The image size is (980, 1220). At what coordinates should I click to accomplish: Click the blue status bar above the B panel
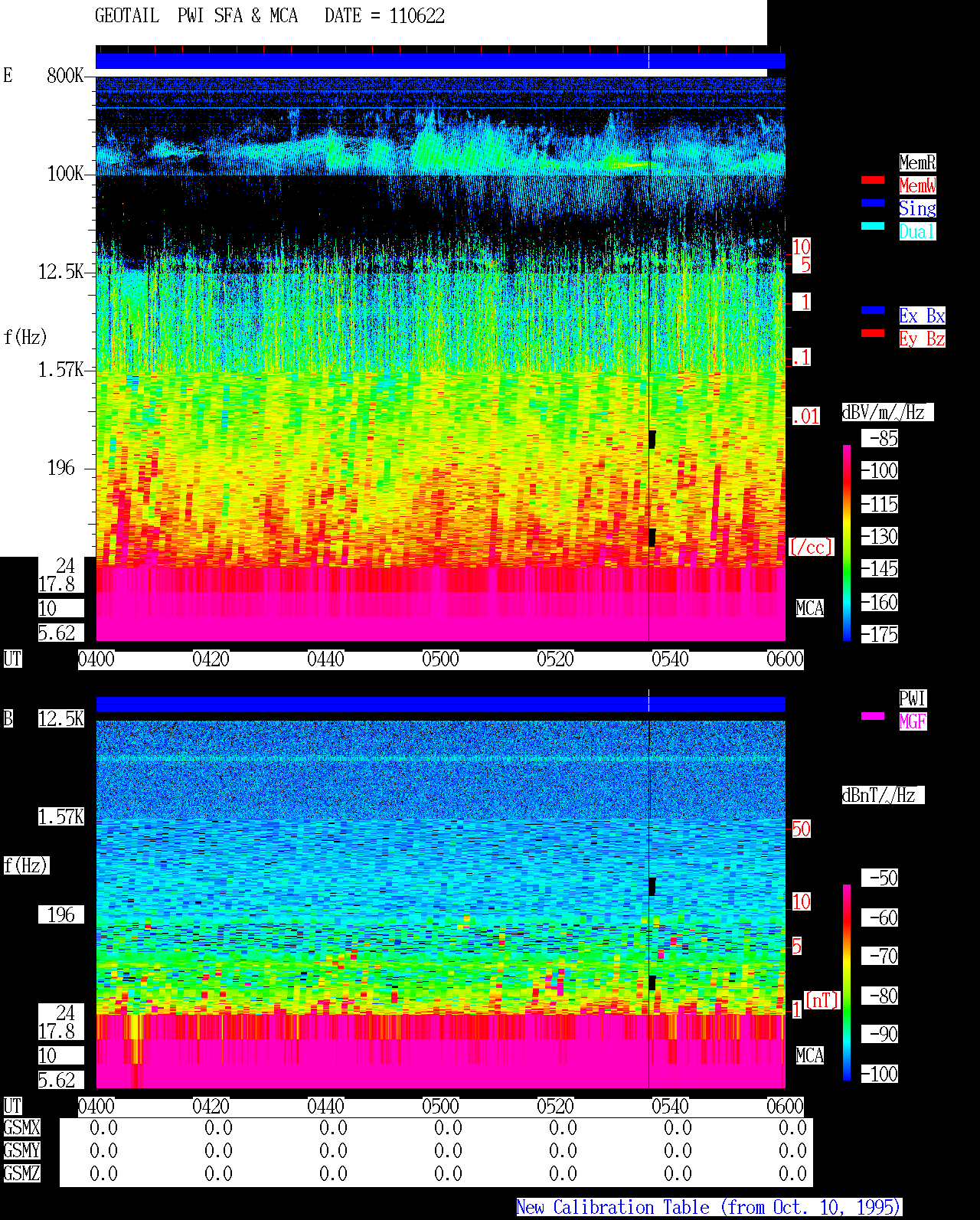(x=440, y=705)
